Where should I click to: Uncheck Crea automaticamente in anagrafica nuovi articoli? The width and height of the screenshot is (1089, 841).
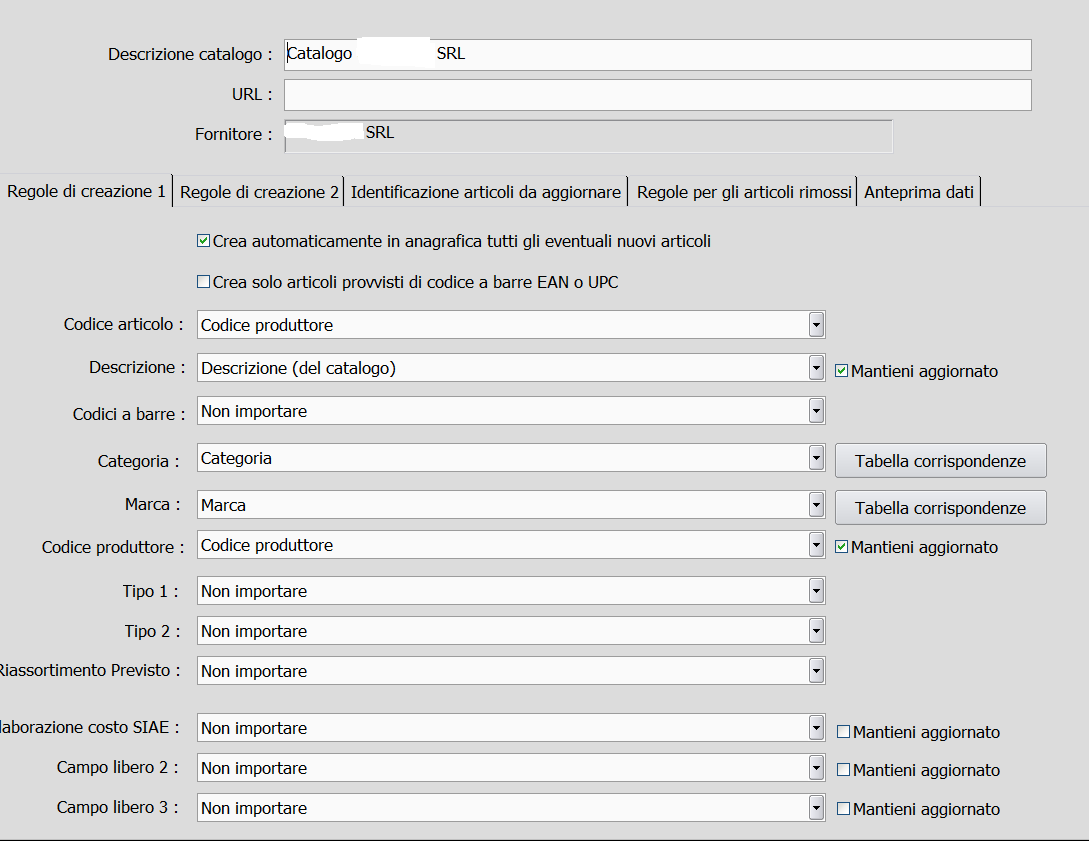203,241
